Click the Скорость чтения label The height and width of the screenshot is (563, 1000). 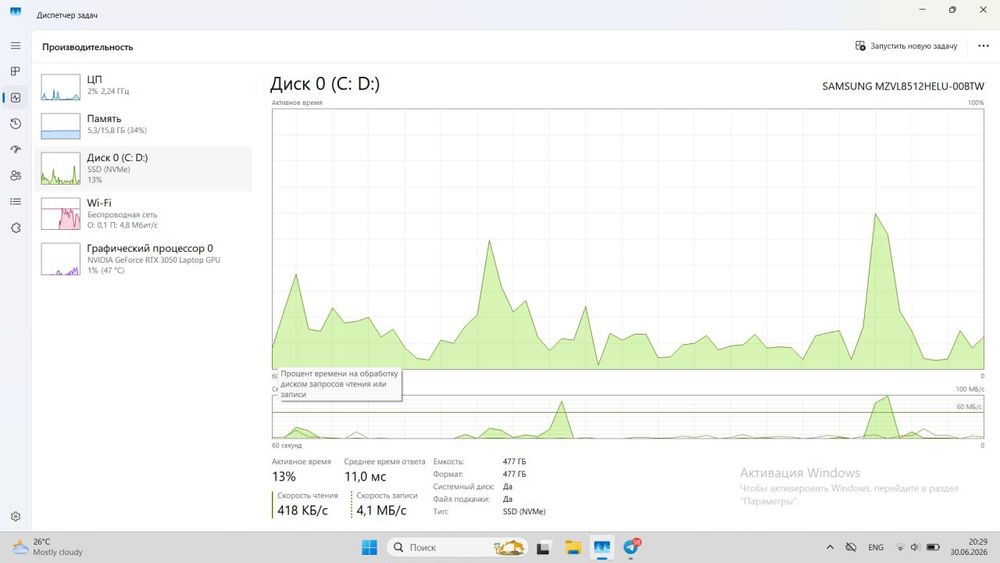(307, 495)
